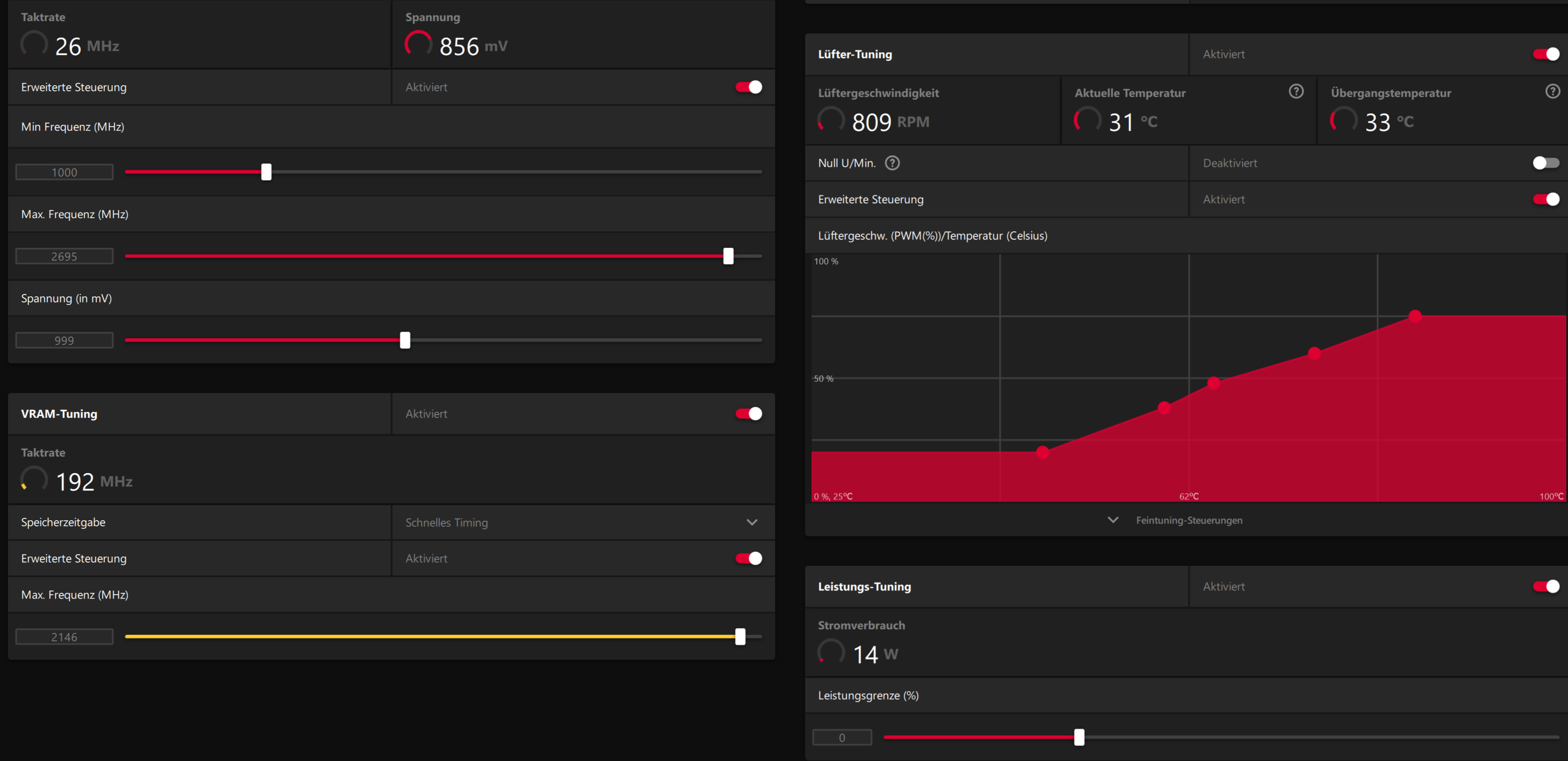
Task: Click the yellow VRAM frequency slider handle
Action: click(x=740, y=637)
